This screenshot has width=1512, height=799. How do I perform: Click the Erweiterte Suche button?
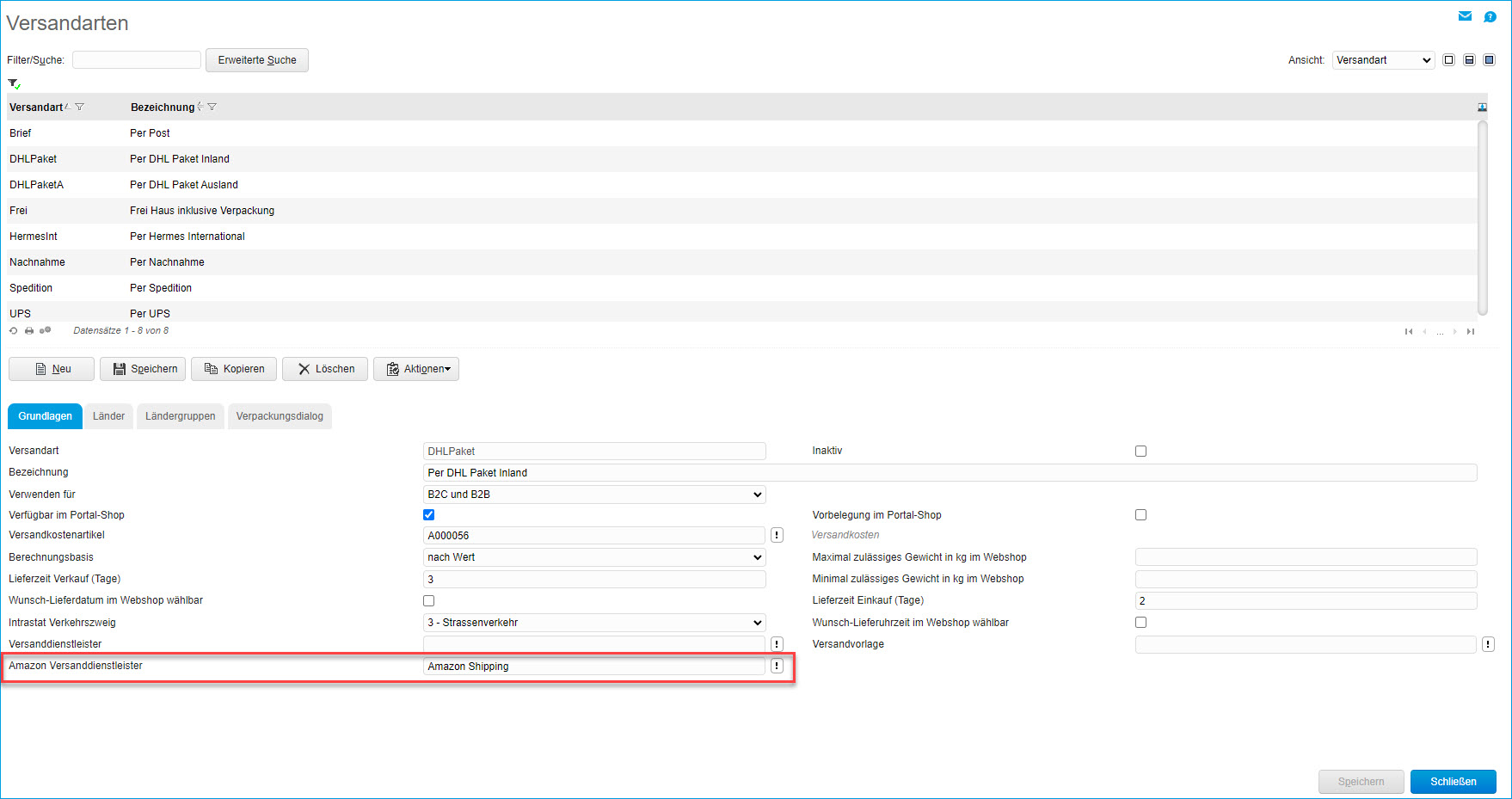[256, 60]
